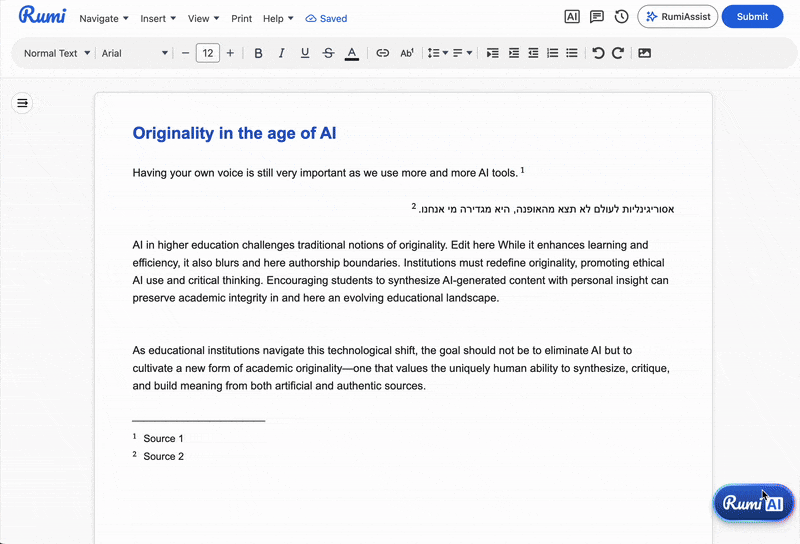Click decrease indent icon

(x=533, y=53)
